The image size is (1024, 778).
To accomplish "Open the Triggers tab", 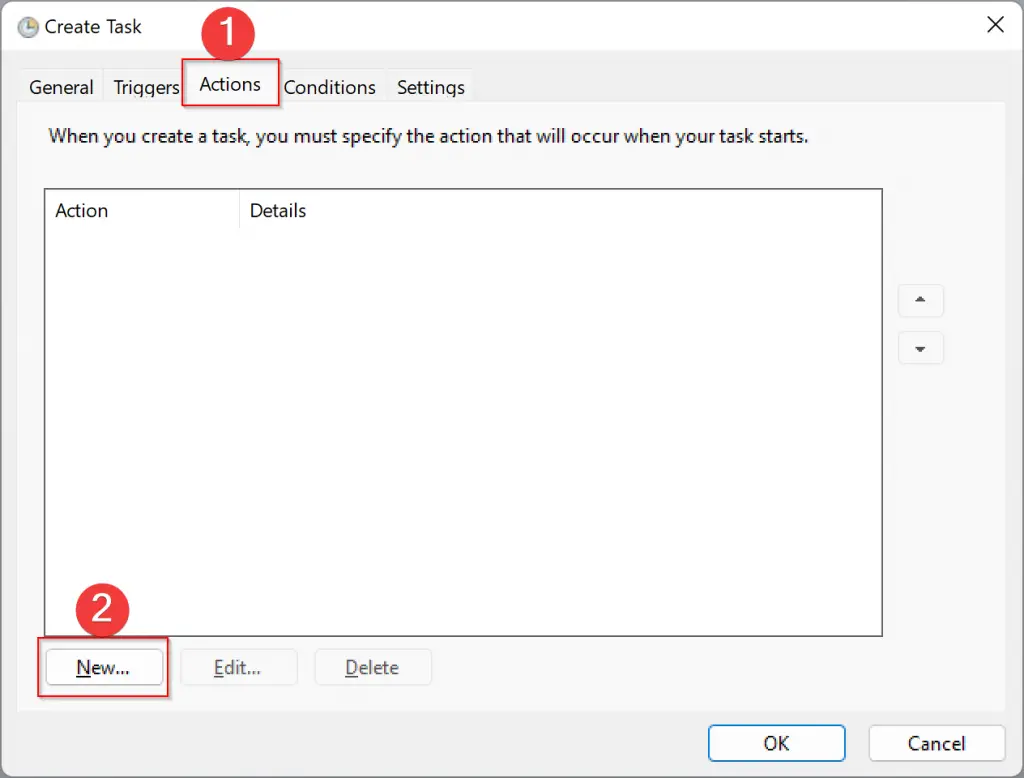I will pyautogui.click(x=144, y=87).
